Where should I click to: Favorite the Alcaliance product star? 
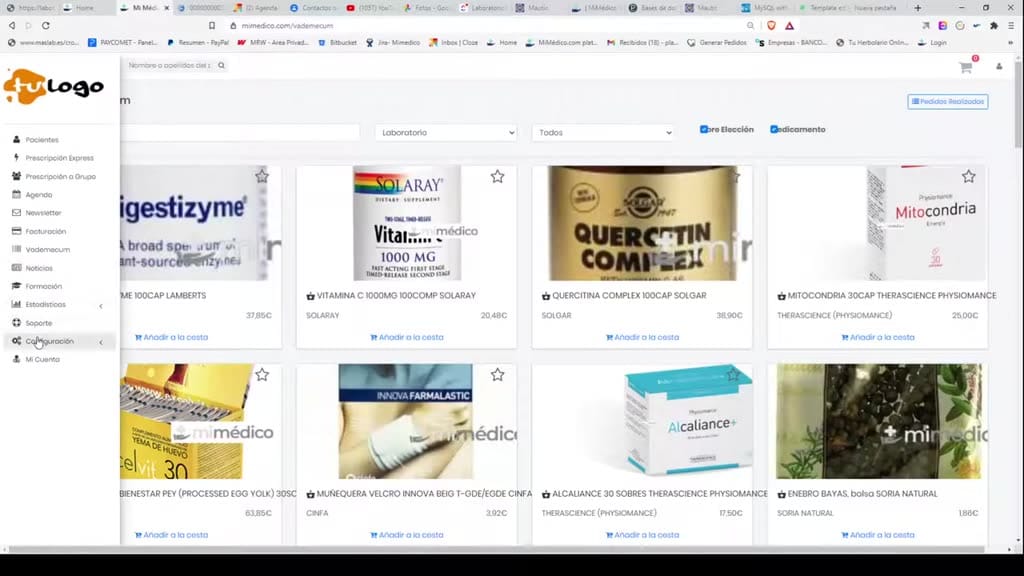tap(733, 375)
